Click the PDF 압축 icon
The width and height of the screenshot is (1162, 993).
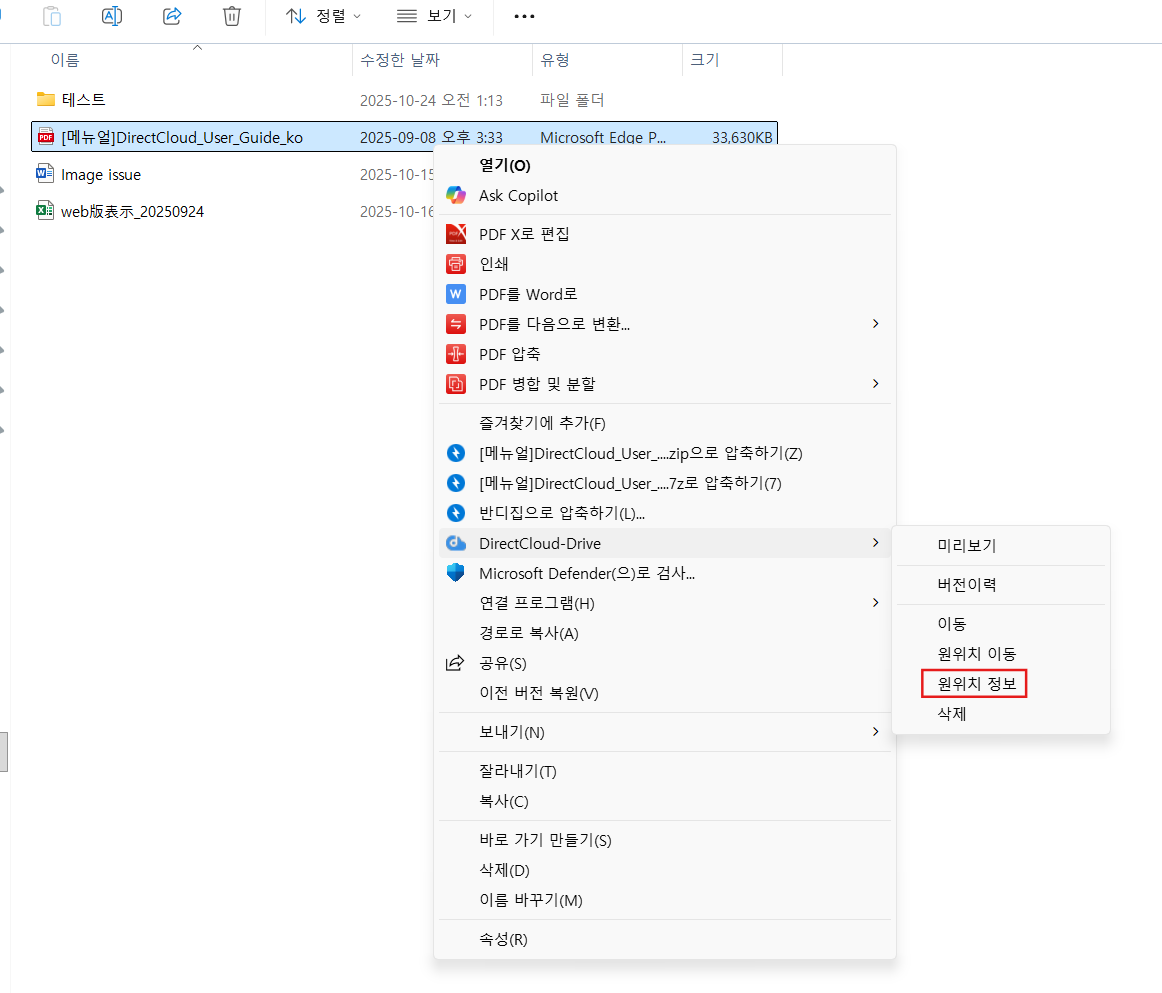[456, 354]
